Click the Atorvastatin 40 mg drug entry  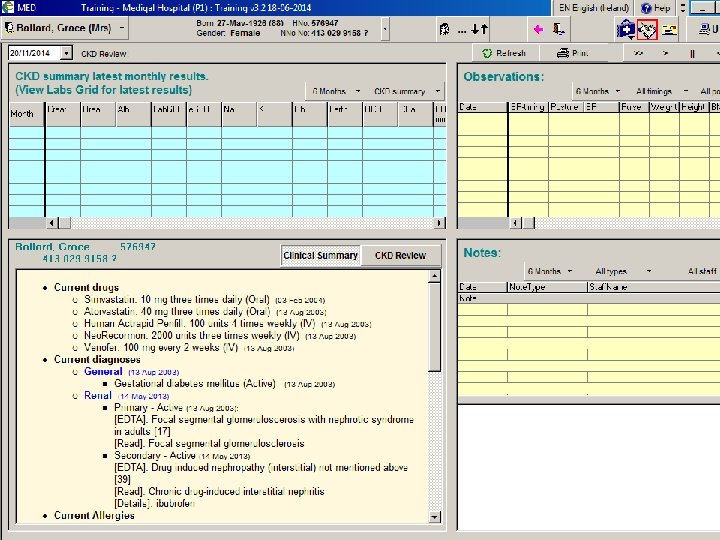click(x=205, y=312)
